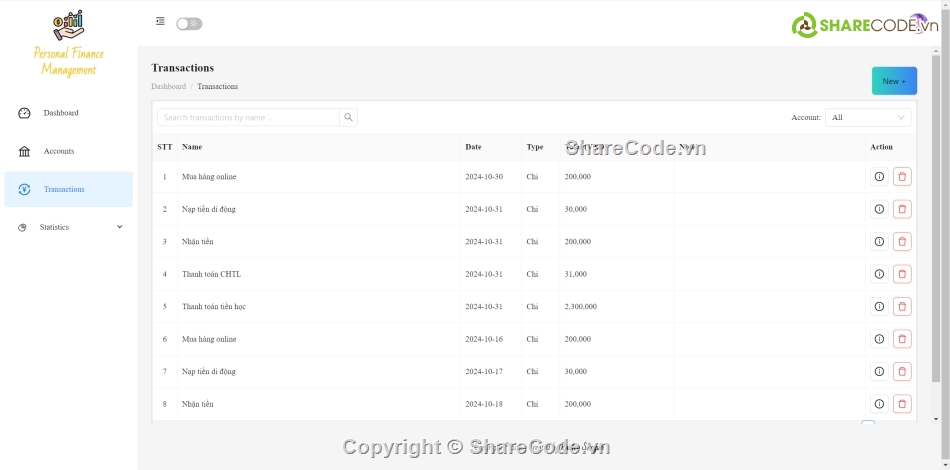
Task: View details of Nạp tiền di động row 2
Action: click(879, 209)
